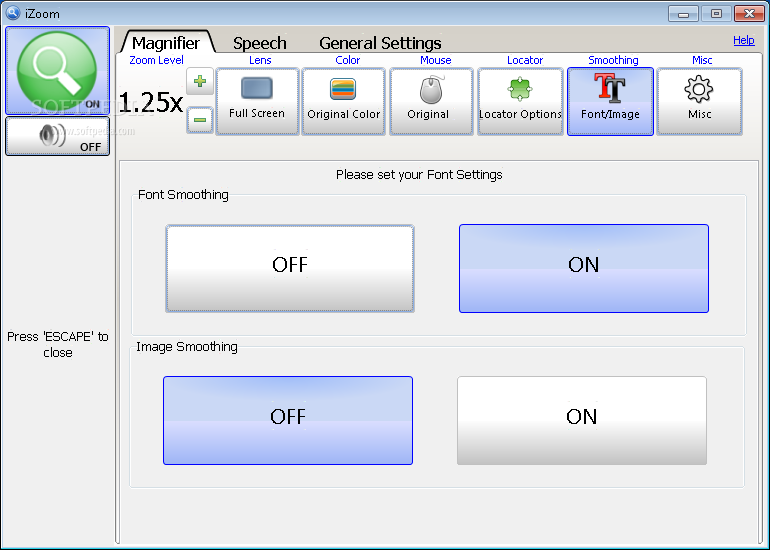Click the 1.25x zoom level value
This screenshot has height=550, width=770.
click(x=150, y=103)
